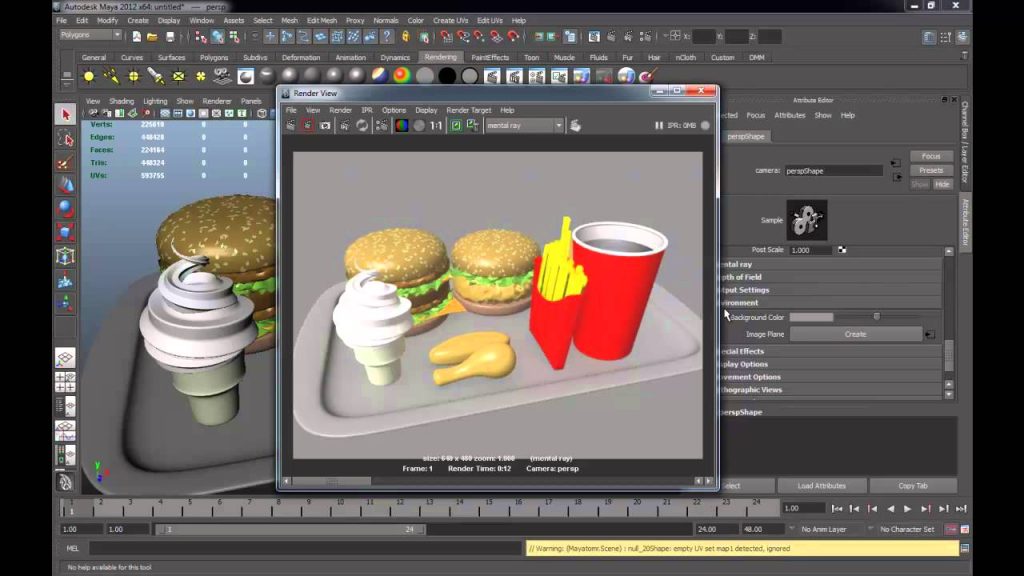The image size is (1024, 576).
Task: Click the Background Color swatch
Action: click(811, 317)
